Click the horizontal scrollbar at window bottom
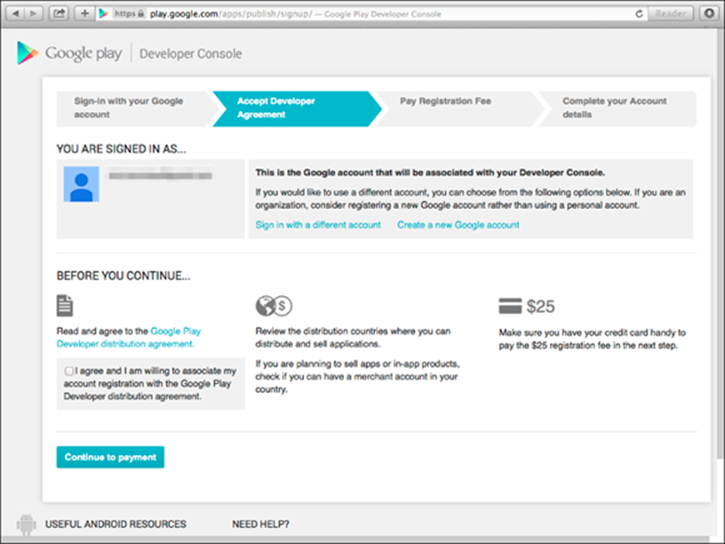The image size is (725, 544). [355, 539]
